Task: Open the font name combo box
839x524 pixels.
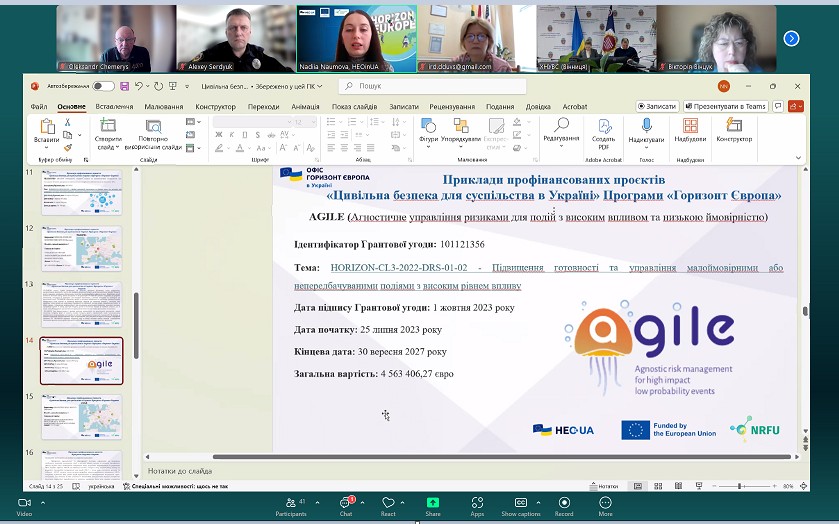Action: [253, 122]
